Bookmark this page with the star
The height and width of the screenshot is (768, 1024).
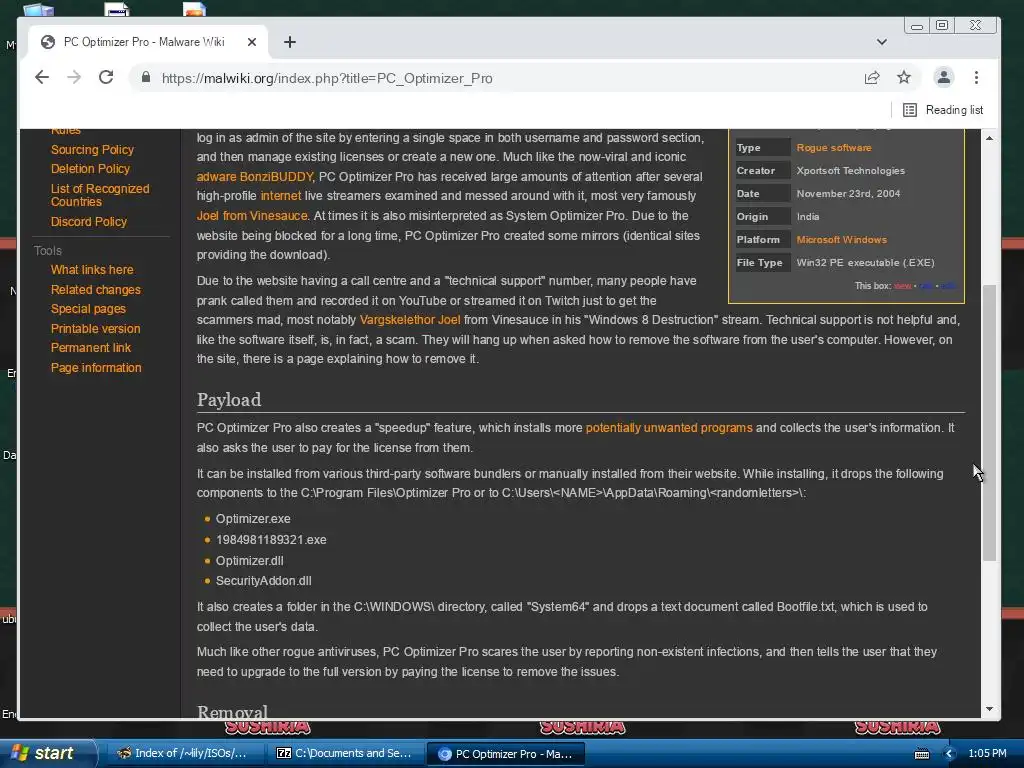click(x=904, y=78)
